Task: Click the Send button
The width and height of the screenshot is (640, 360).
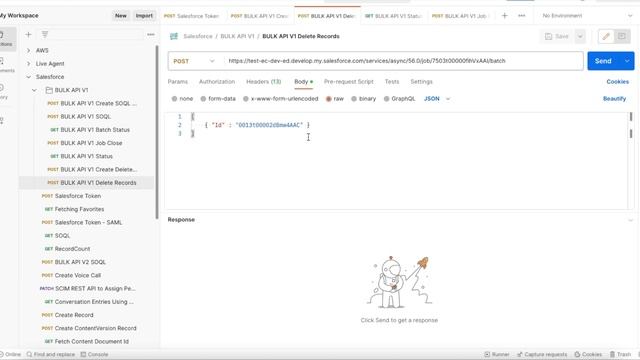Action: coord(603,61)
